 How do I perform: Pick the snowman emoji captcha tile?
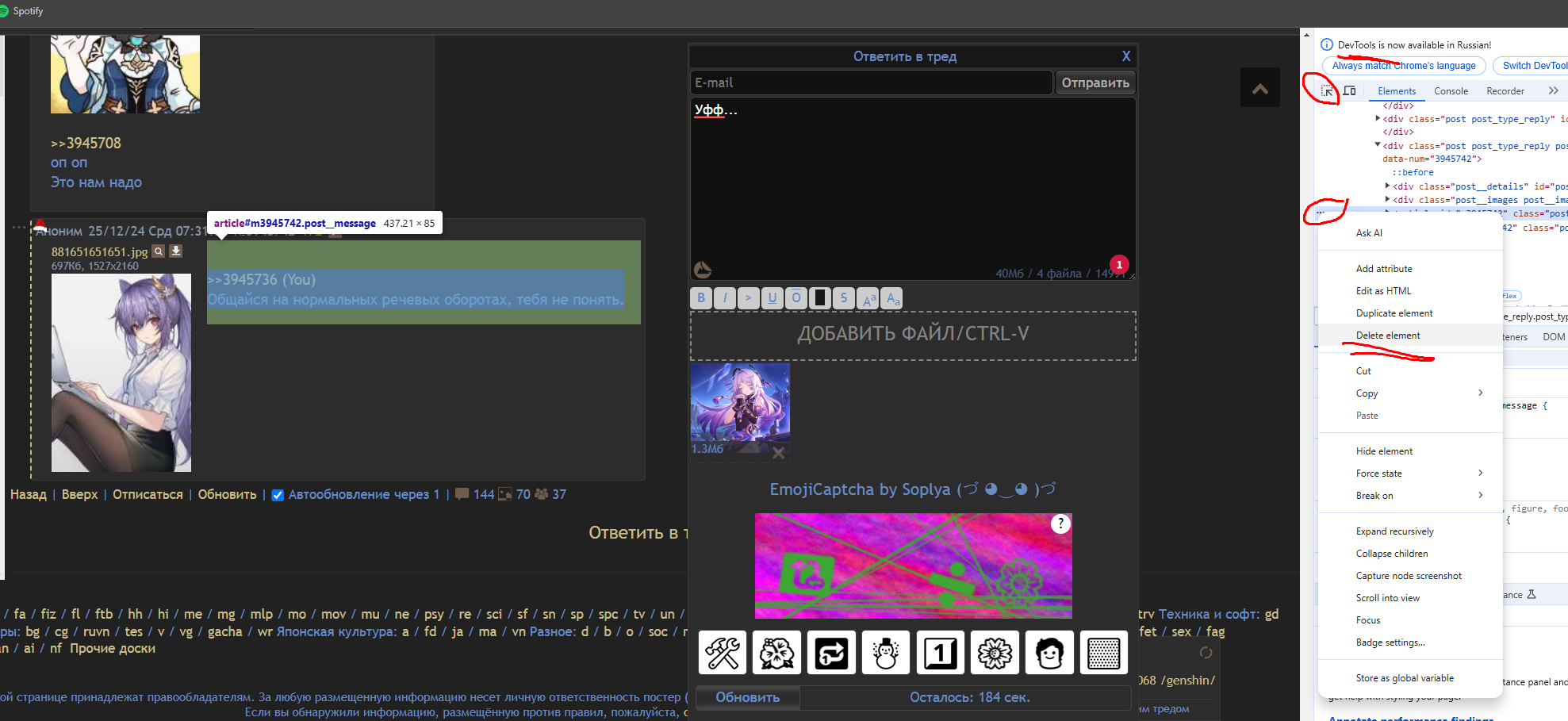coord(886,653)
